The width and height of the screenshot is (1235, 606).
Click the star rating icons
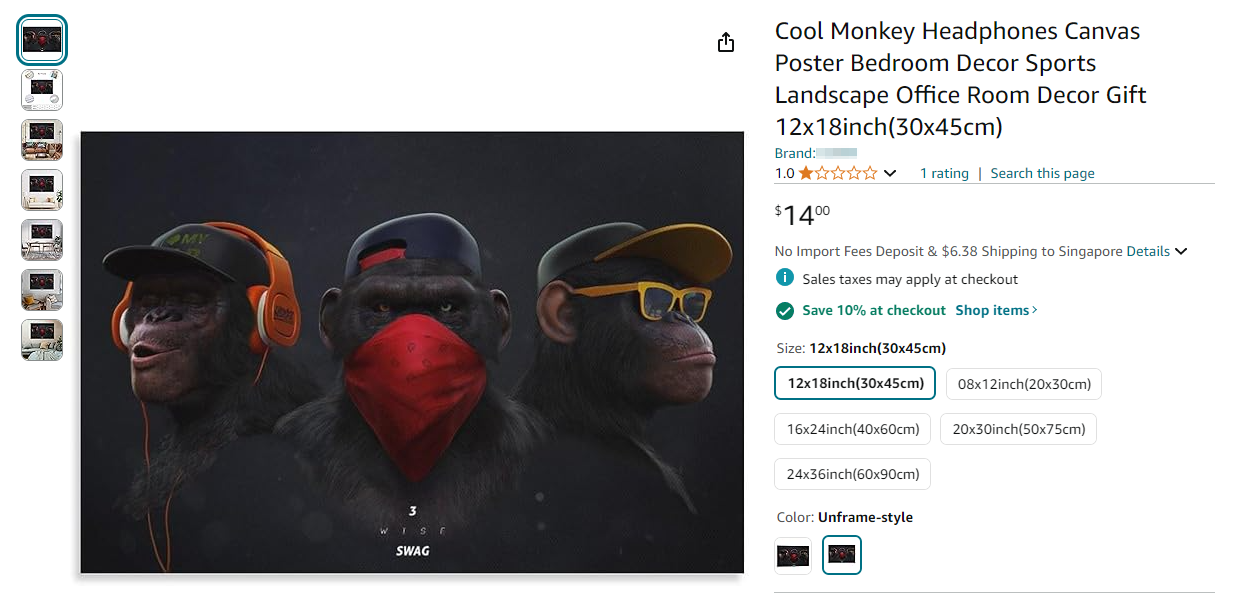(x=837, y=173)
